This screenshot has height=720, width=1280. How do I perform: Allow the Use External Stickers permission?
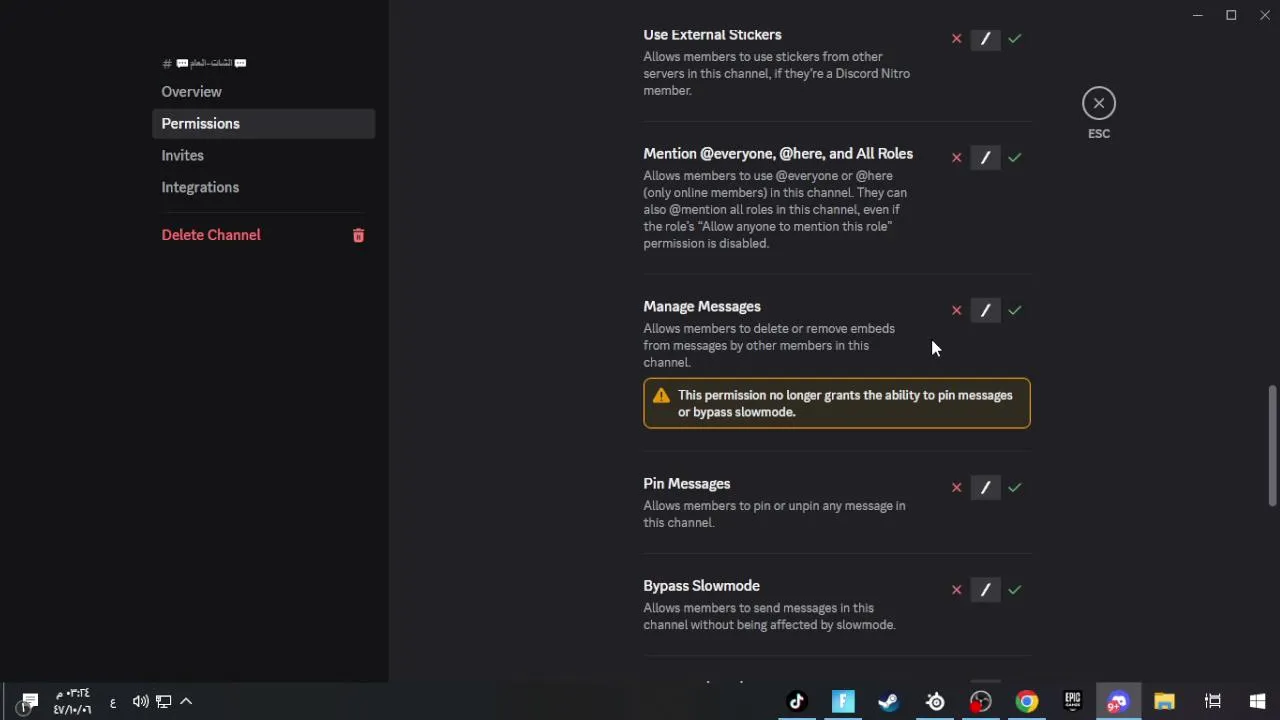pos(1015,39)
